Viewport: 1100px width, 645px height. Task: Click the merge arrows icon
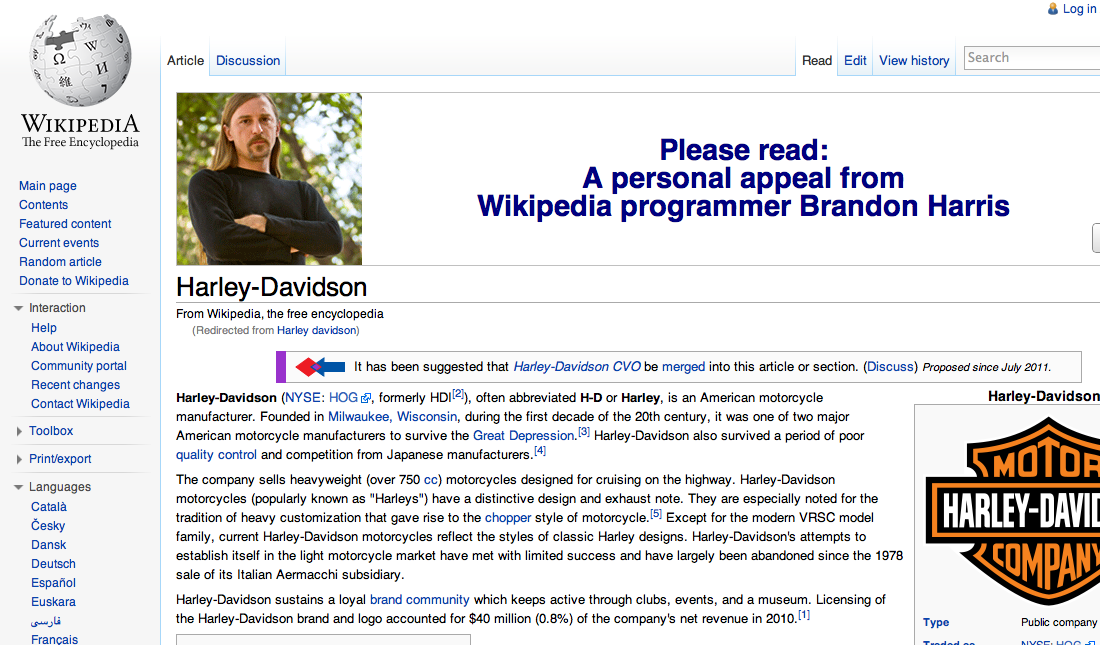(x=320, y=367)
